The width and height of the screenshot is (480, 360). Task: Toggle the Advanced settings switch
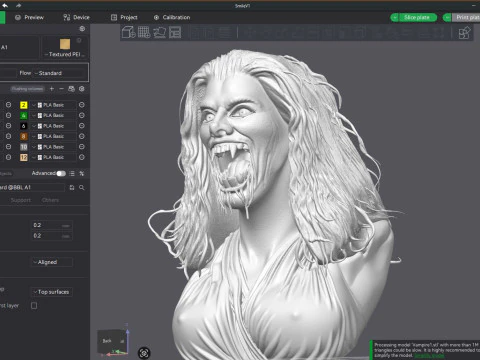(61, 173)
